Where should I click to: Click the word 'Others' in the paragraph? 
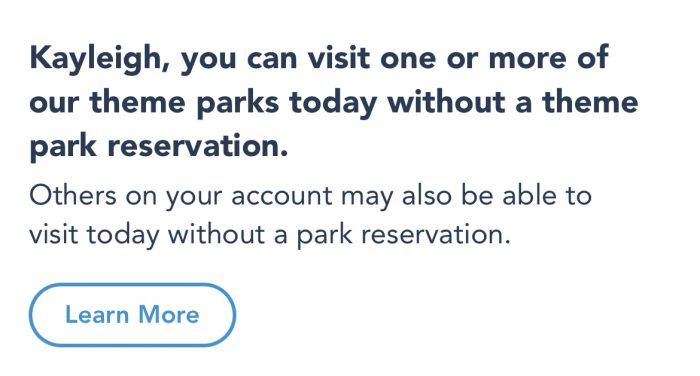point(73,196)
